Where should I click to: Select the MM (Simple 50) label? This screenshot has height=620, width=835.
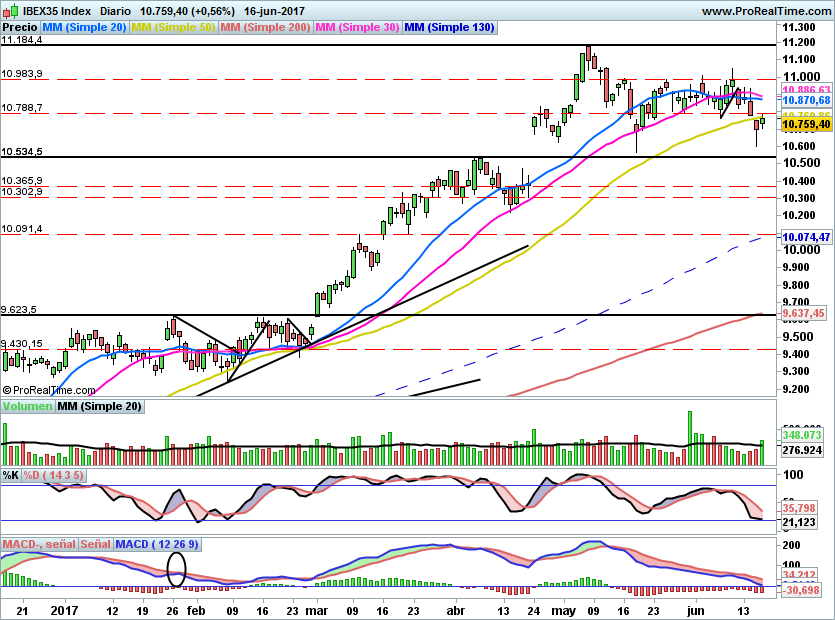(173, 27)
